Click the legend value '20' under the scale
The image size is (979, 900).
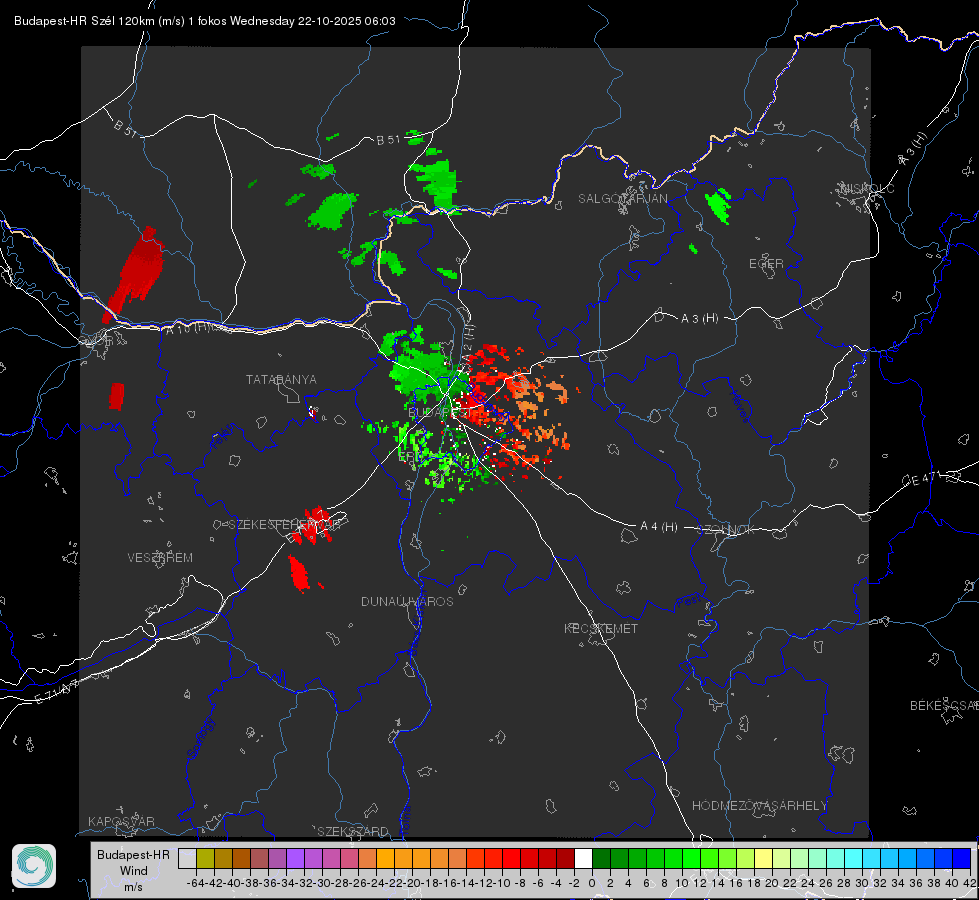click(x=772, y=883)
